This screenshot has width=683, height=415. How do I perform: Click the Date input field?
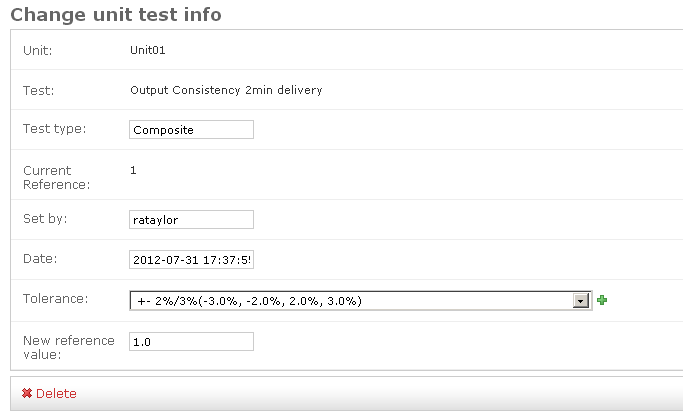click(x=191, y=259)
